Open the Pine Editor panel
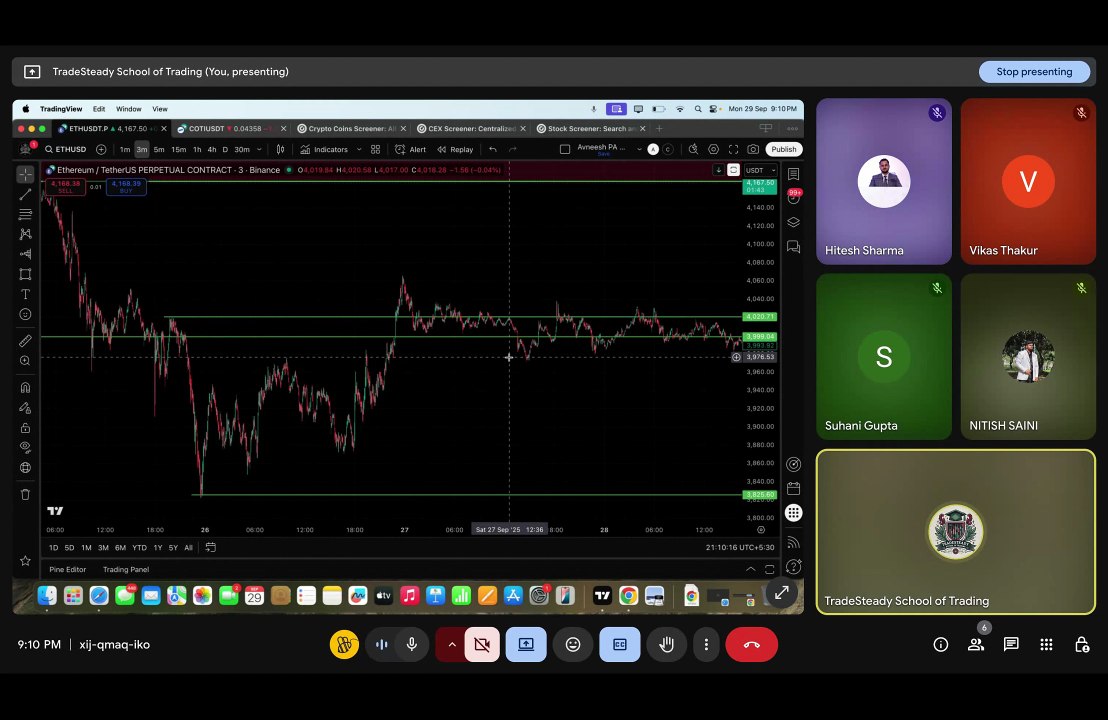 click(68, 569)
